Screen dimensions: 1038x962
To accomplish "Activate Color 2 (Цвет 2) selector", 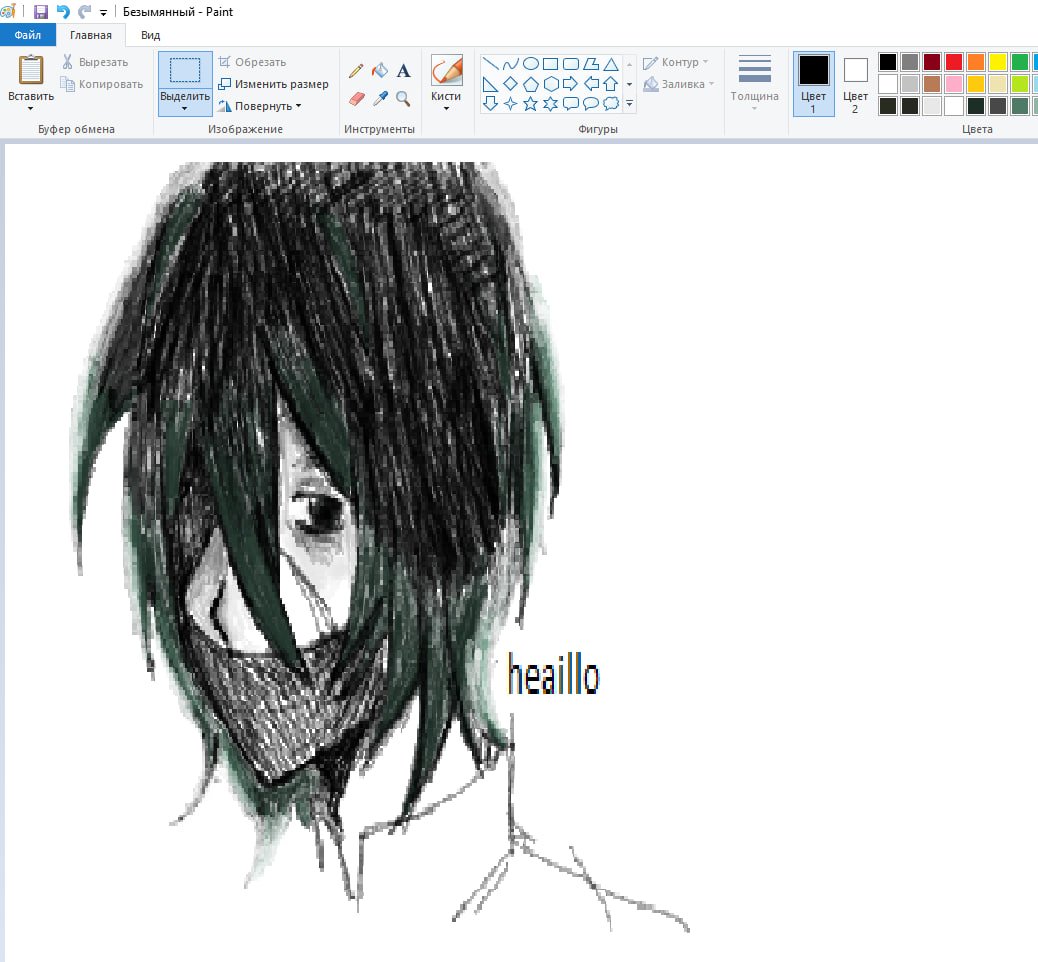I will tap(855, 83).
